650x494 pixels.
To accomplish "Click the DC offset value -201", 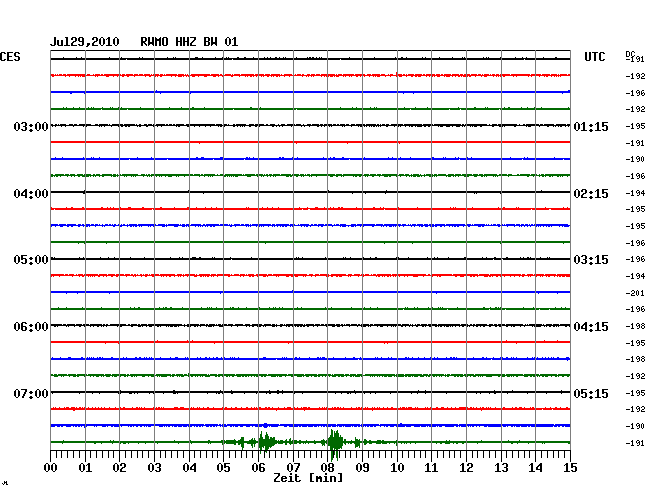I will [635, 293].
